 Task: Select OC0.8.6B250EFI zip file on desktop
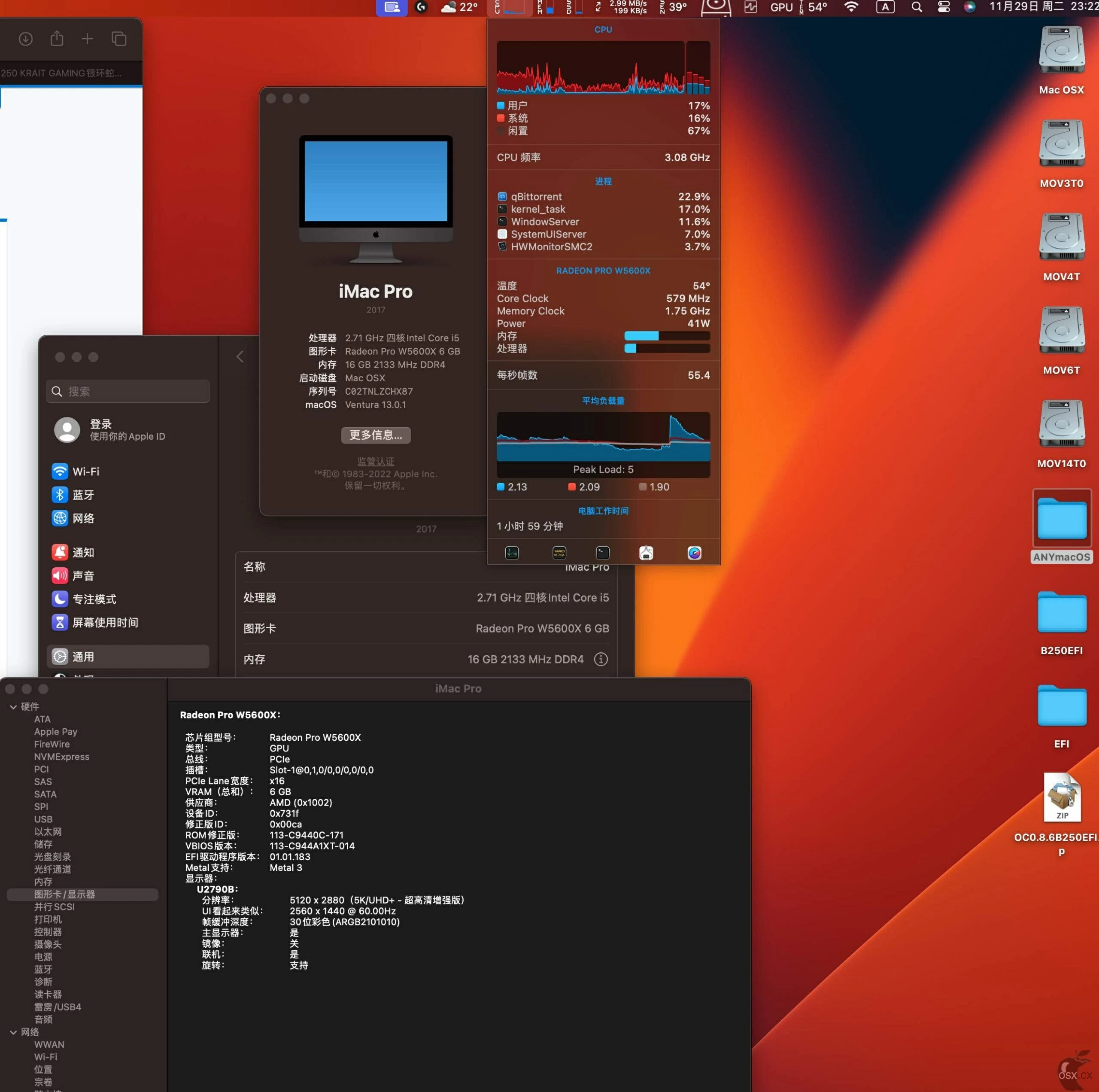pyautogui.click(x=1062, y=815)
